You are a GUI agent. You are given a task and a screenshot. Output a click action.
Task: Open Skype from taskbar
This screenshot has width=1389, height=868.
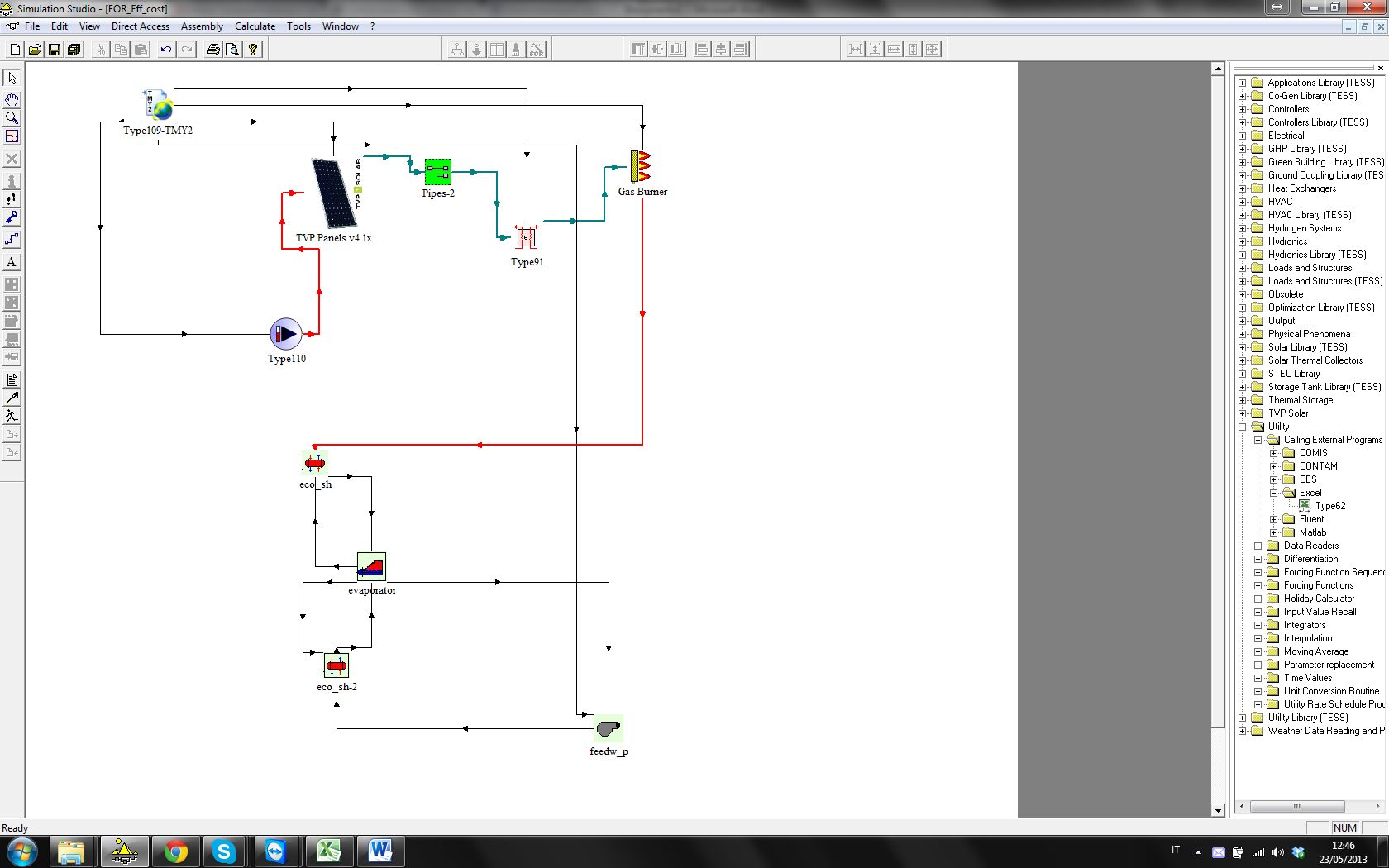(x=224, y=851)
